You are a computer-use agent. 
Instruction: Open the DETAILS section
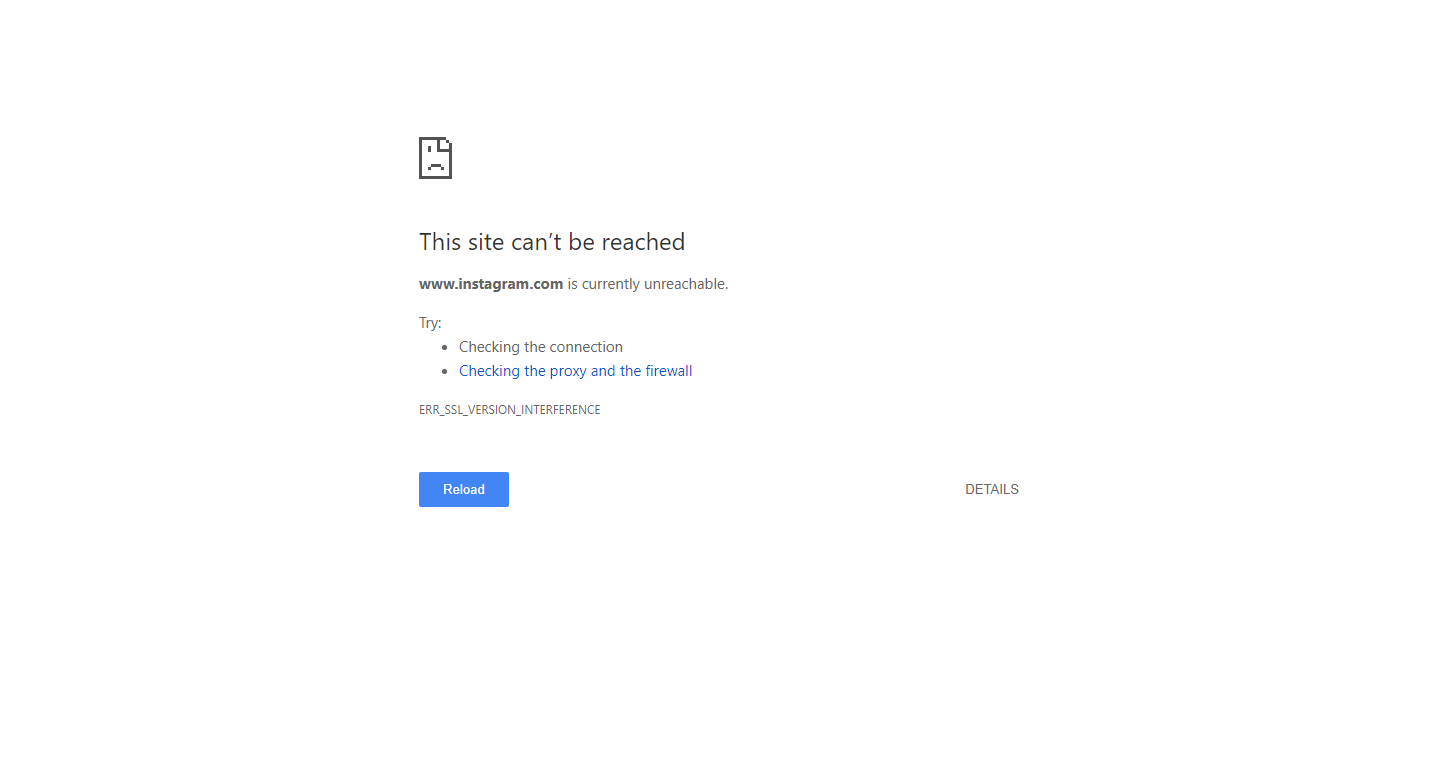click(992, 489)
